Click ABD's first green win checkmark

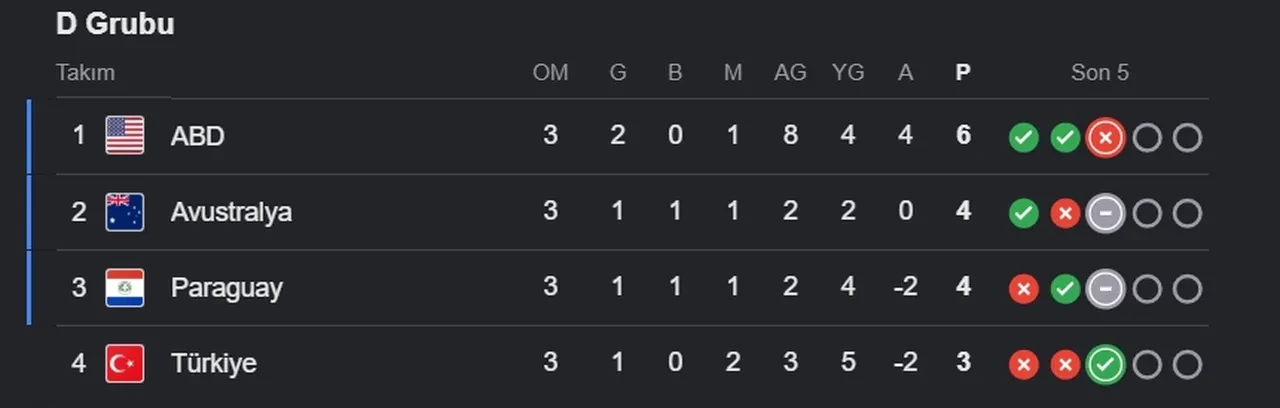pyautogui.click(x=1023, y=138)
